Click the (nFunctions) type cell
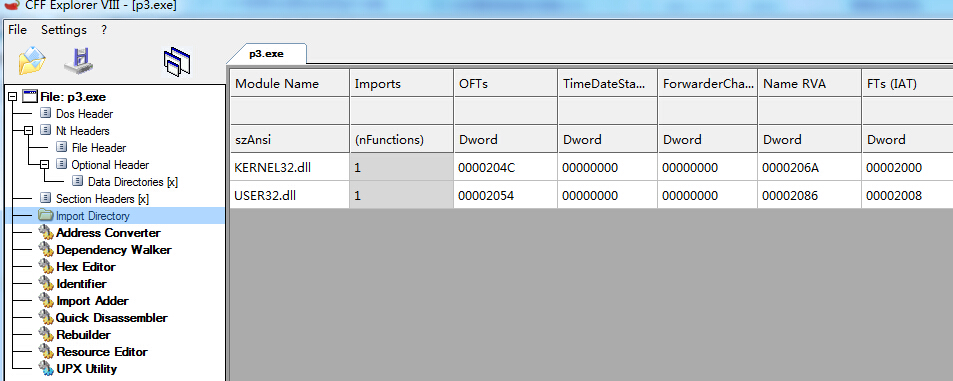Screen dimensions: 953x381 (401, 140)
